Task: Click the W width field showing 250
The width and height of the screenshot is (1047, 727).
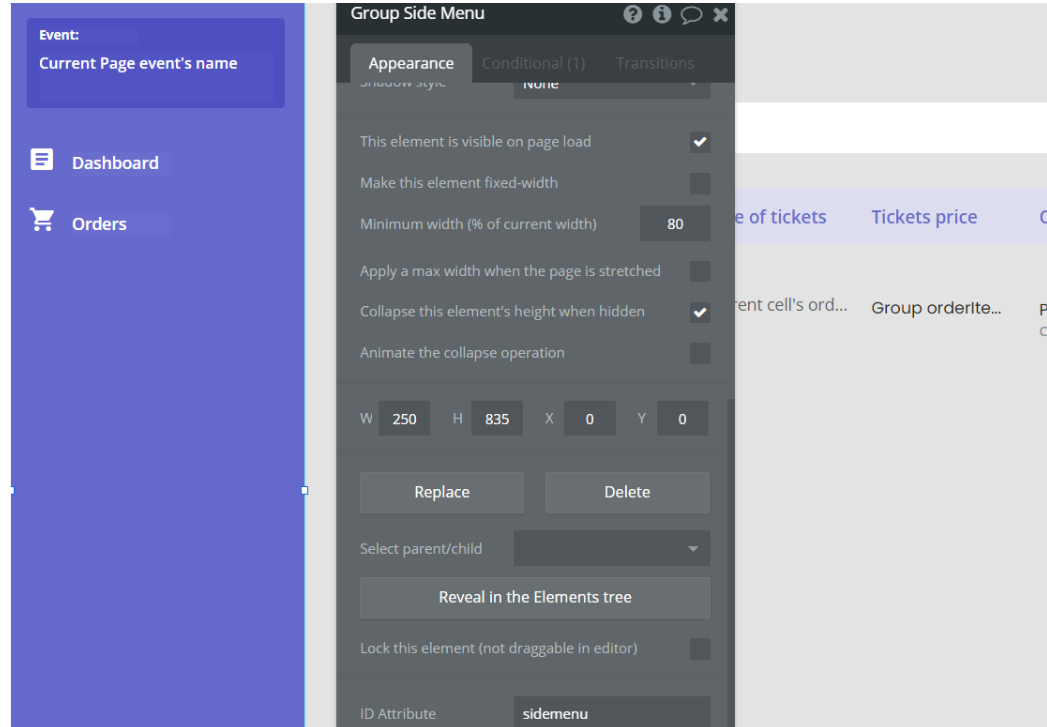Action: tap(404, 419)
